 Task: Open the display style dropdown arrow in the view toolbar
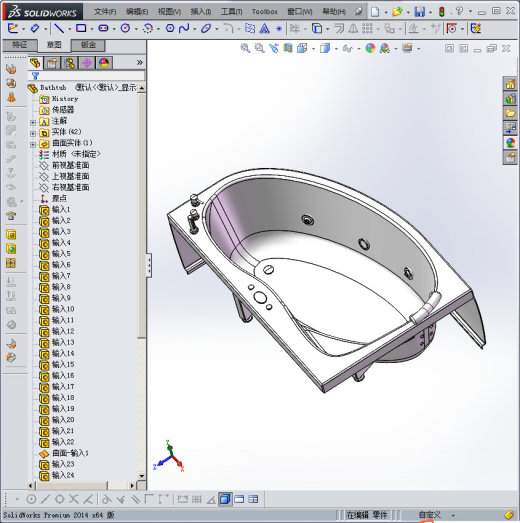(336, 49)
